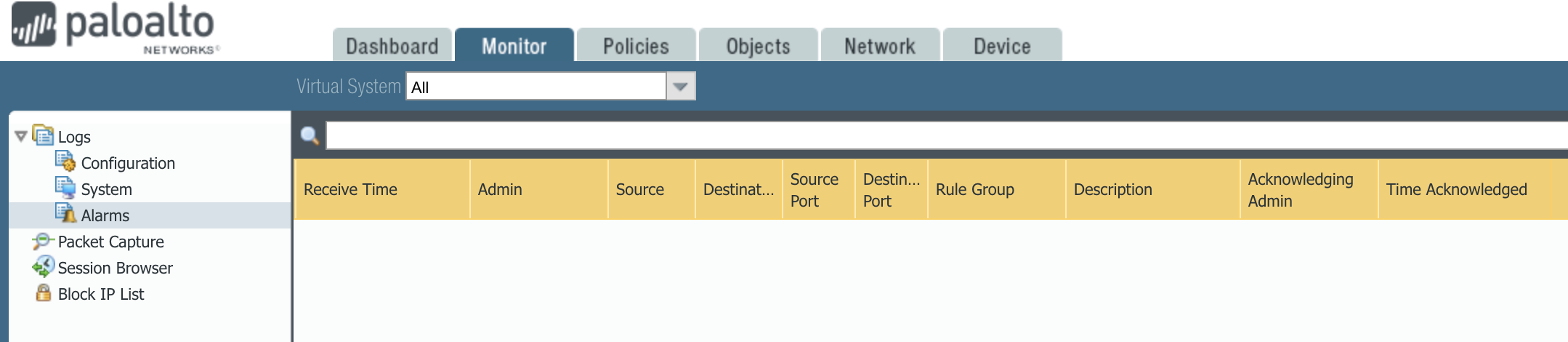Click the magnifying glass search icon
Image resolution: width=1568 pixels, height=342 pixels.
(x=310, y=135)
